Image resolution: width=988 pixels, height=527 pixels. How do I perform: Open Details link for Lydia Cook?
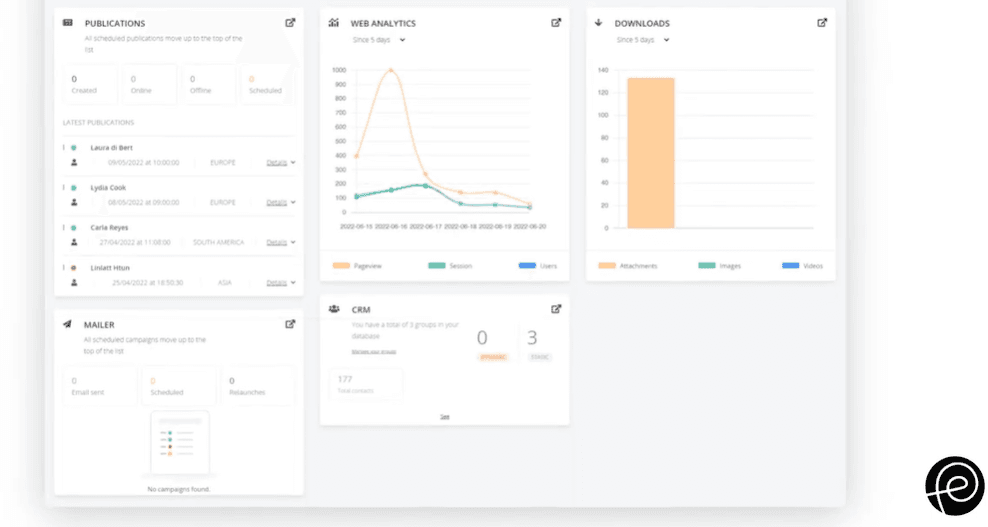[277, 202]
